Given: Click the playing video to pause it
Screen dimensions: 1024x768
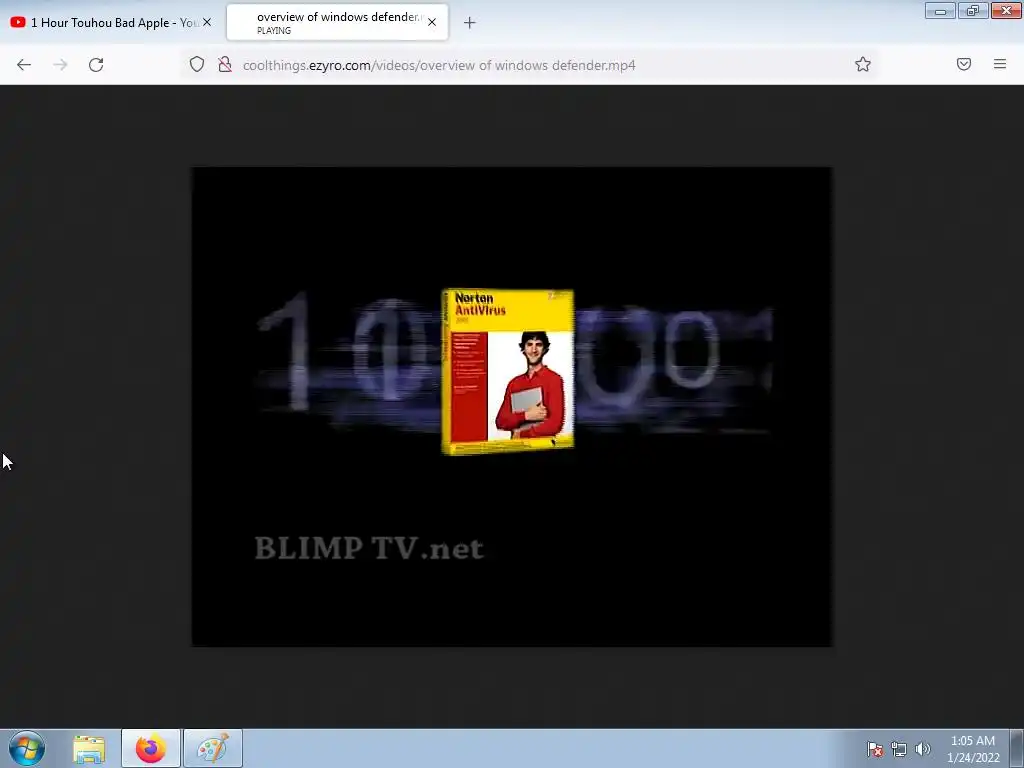Looking at the screenshot, I should tap(511, 407).
